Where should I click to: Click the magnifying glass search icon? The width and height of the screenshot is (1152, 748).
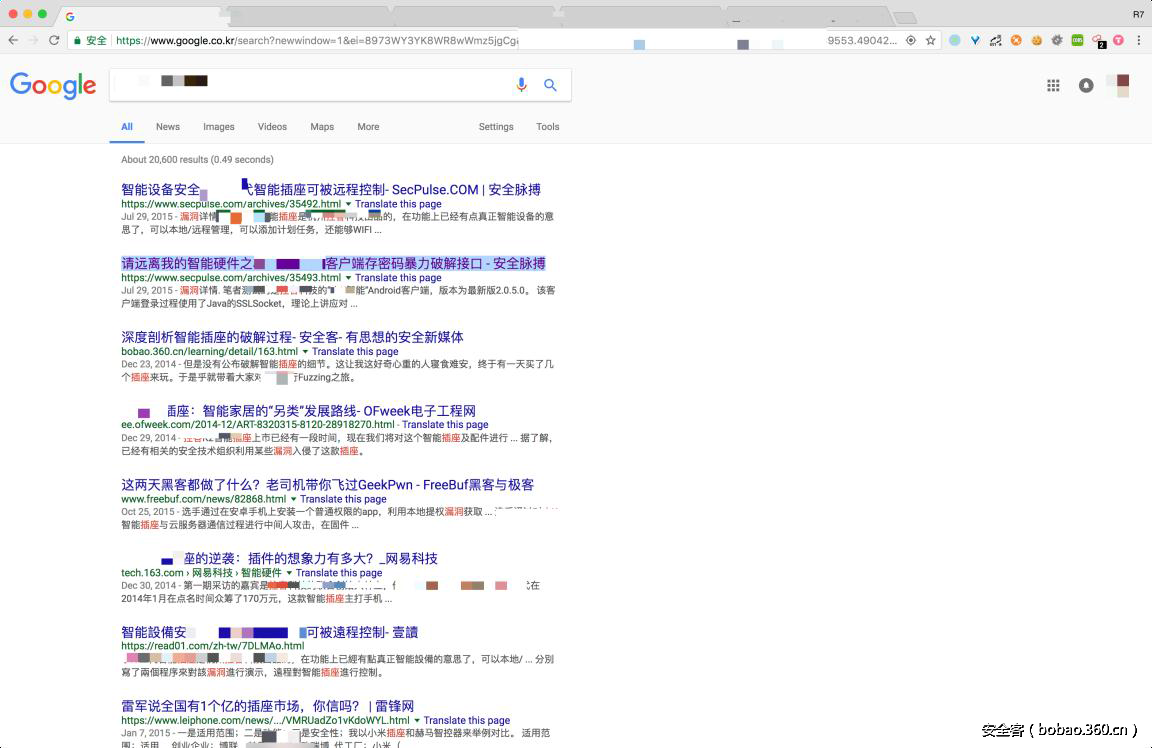click(550, 84)
